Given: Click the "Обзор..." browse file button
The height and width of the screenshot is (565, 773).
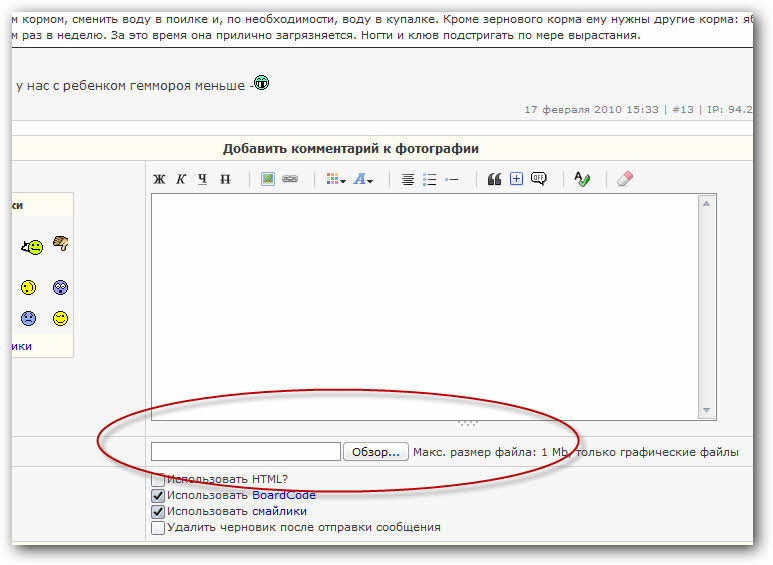Looking at the screenshot, I should point(377,452).
